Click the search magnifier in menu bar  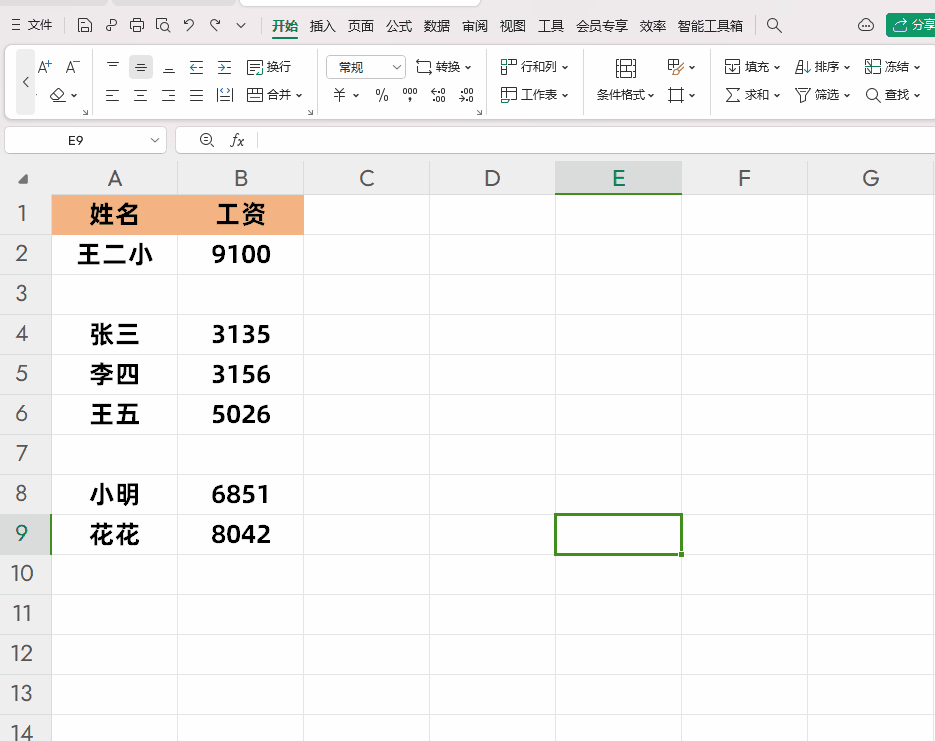(x=774, y=25)
